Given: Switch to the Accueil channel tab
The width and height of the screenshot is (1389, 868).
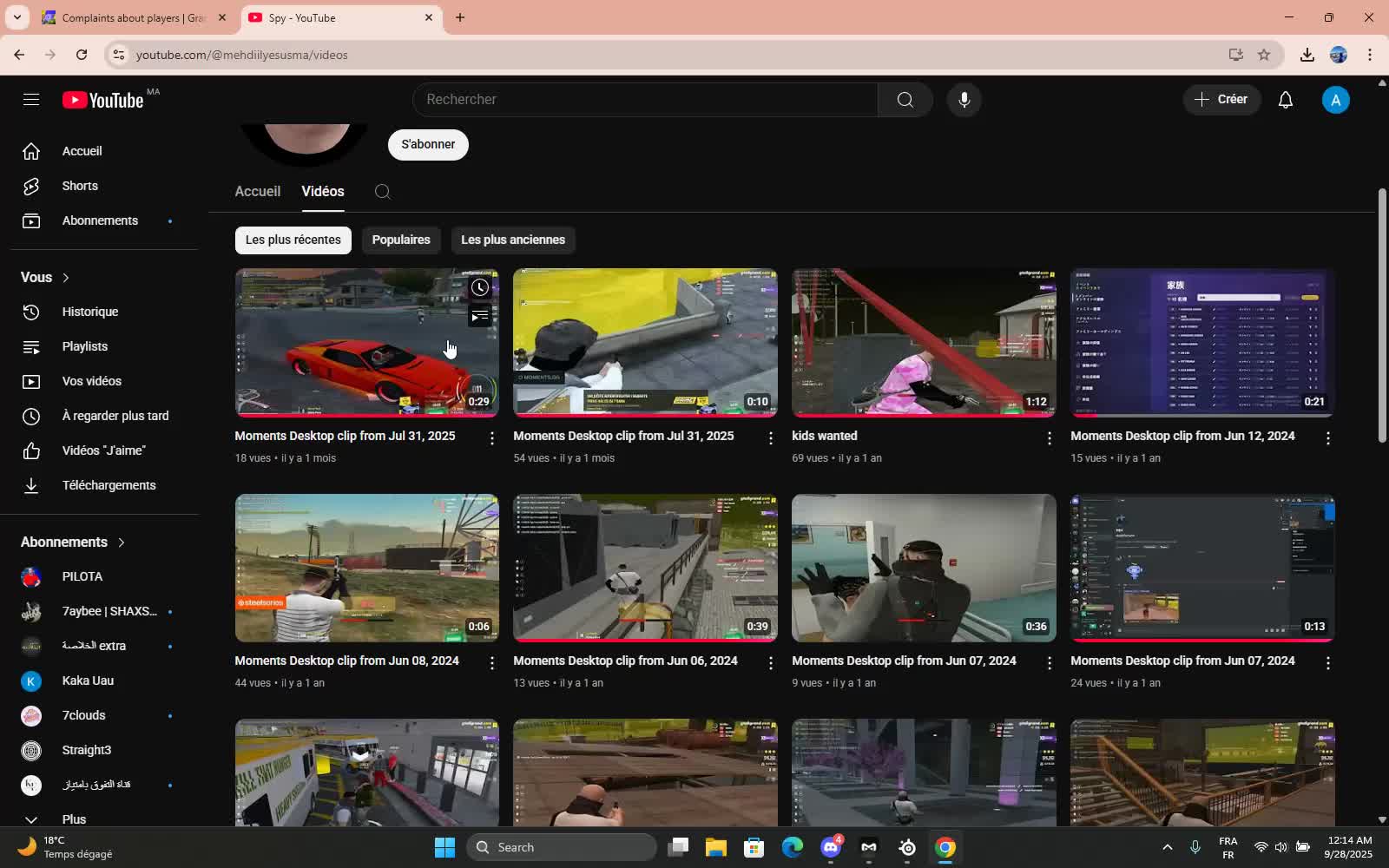Looking at the screenshot, I should coord(257,191).
